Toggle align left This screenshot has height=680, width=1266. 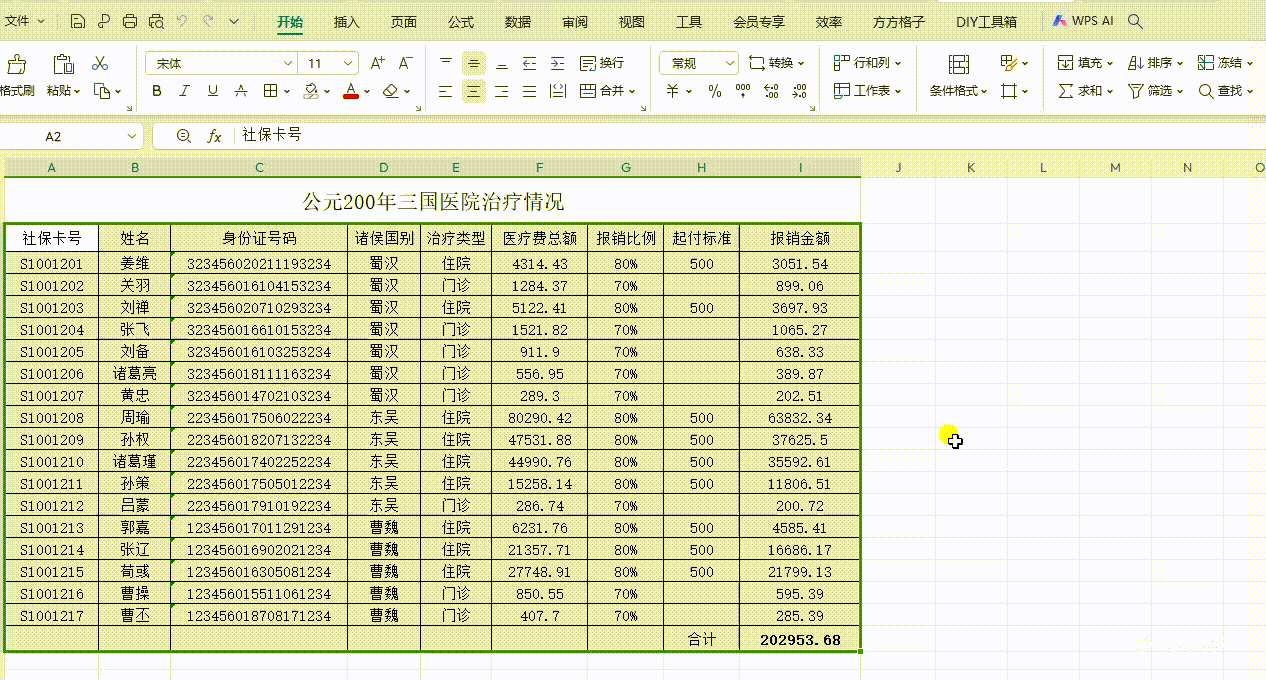click(x=446, y=91)
